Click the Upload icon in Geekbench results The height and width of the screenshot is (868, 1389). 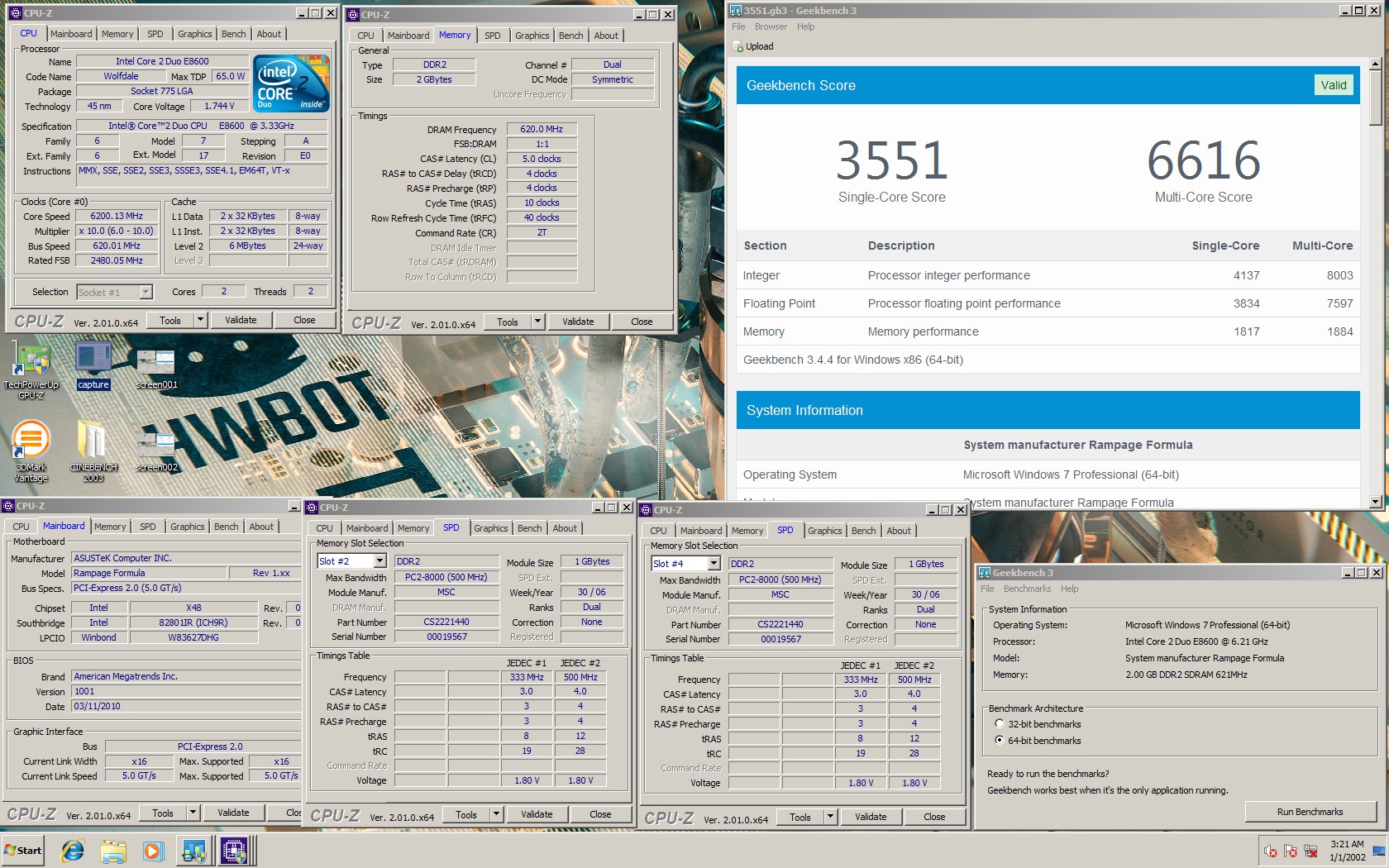(x=738, y=47)
